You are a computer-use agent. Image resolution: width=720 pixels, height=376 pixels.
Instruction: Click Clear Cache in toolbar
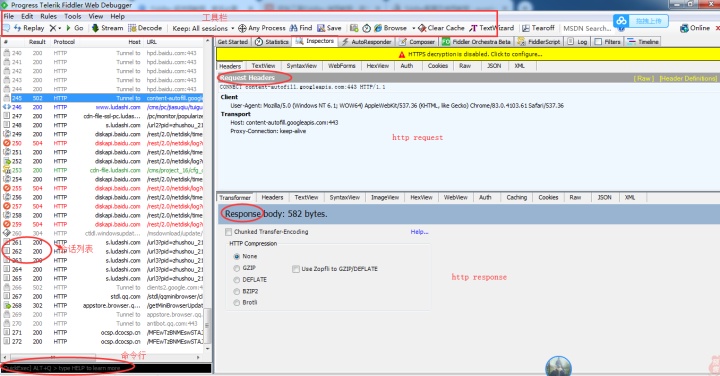tap(441, 28)
